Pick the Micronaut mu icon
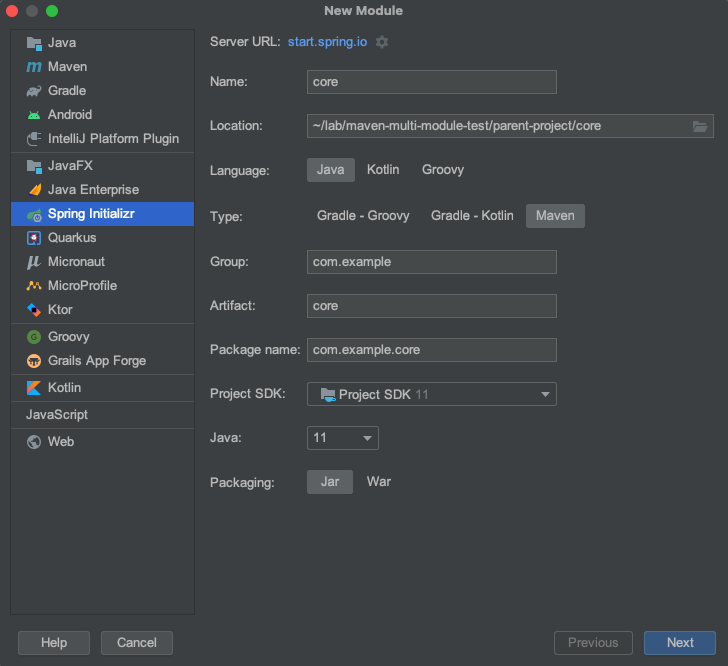728x666 pixels. 33,262
